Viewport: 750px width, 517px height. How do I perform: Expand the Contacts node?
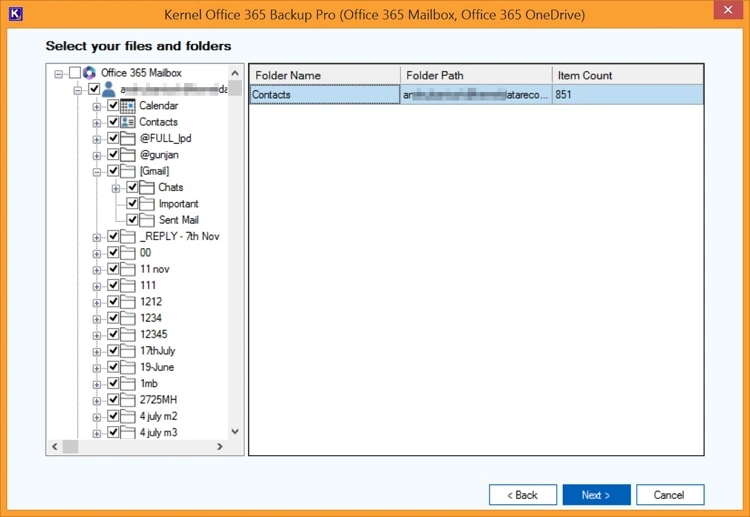(97, 123)
